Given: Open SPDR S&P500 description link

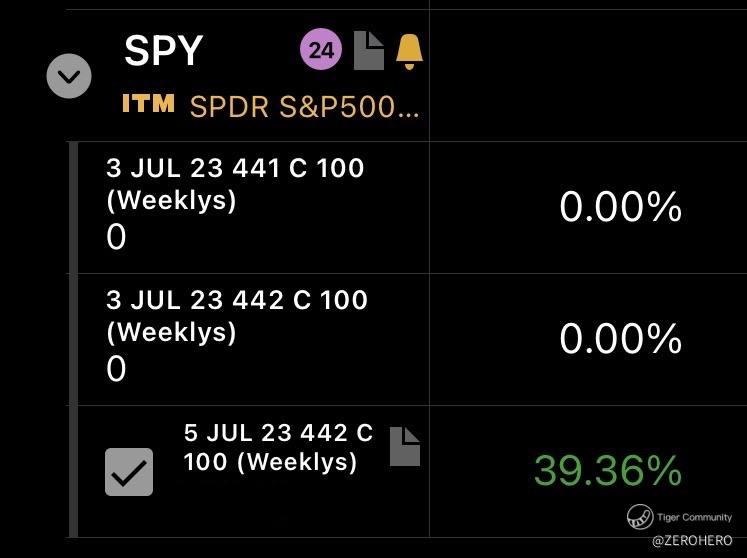Looking at the screenshot, I should (304, 106).
